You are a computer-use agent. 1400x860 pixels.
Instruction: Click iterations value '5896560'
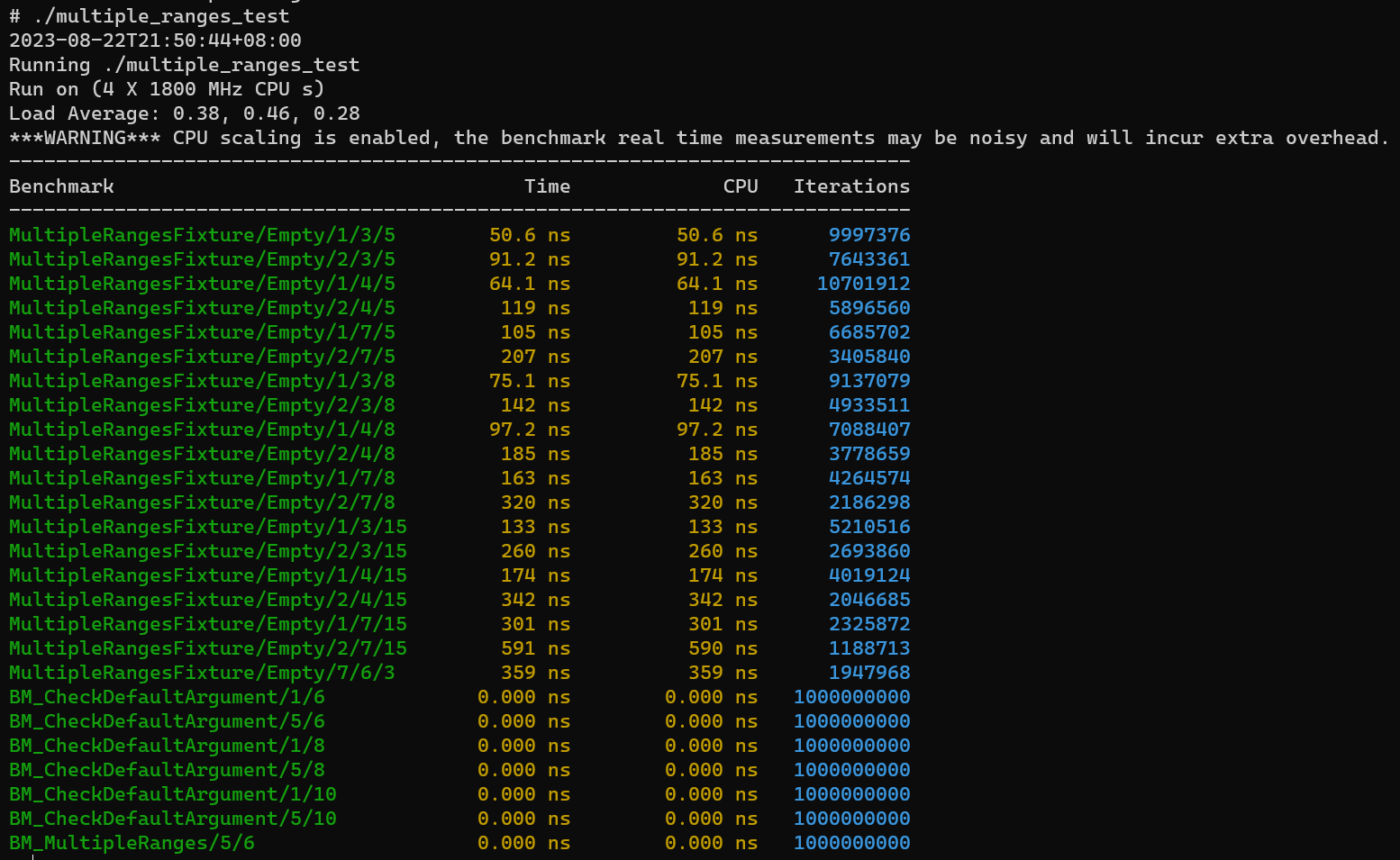[x=869, y=308]
